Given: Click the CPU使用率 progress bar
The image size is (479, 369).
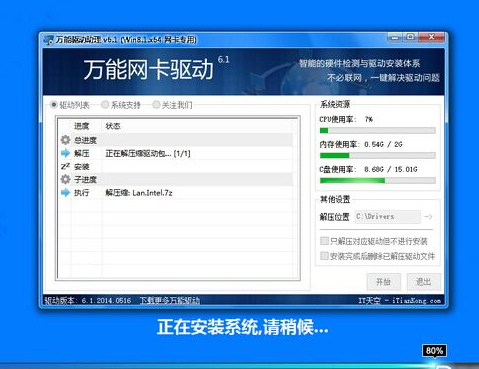Looking at the screenshot, I should tap(377, 130).
